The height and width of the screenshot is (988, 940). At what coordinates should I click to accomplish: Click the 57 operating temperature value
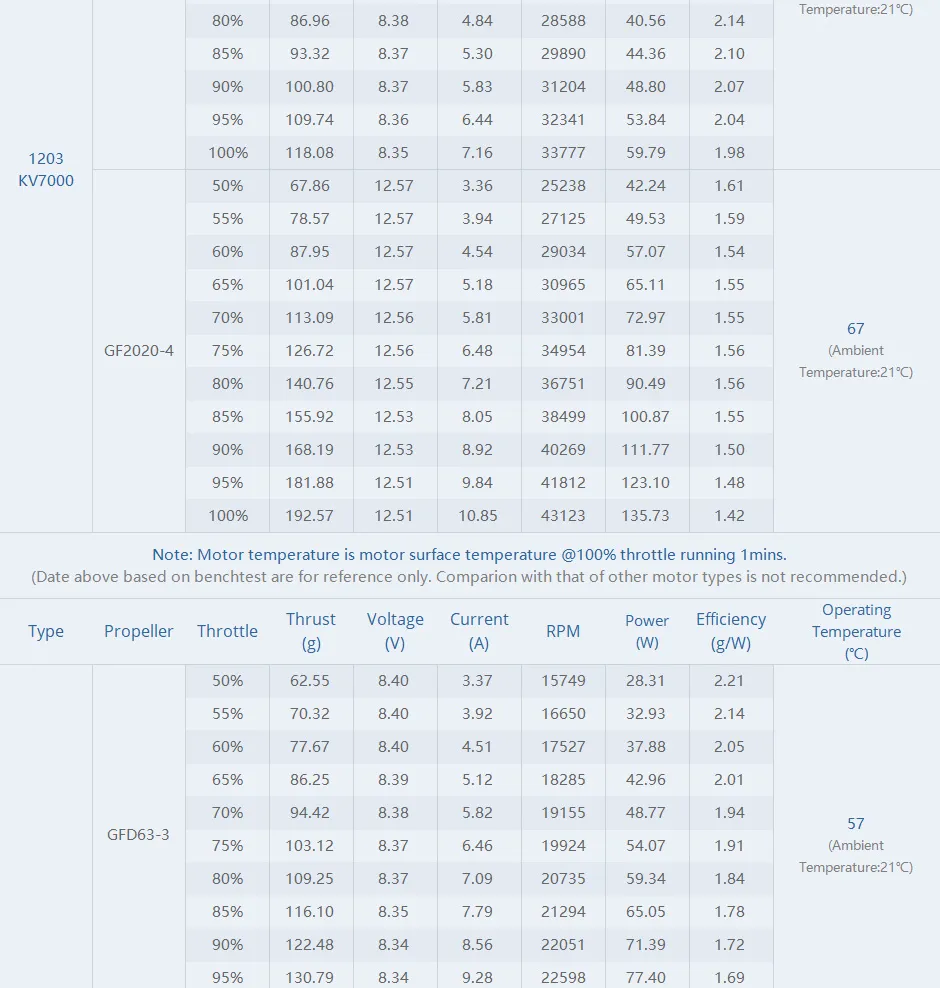point(856,824)
